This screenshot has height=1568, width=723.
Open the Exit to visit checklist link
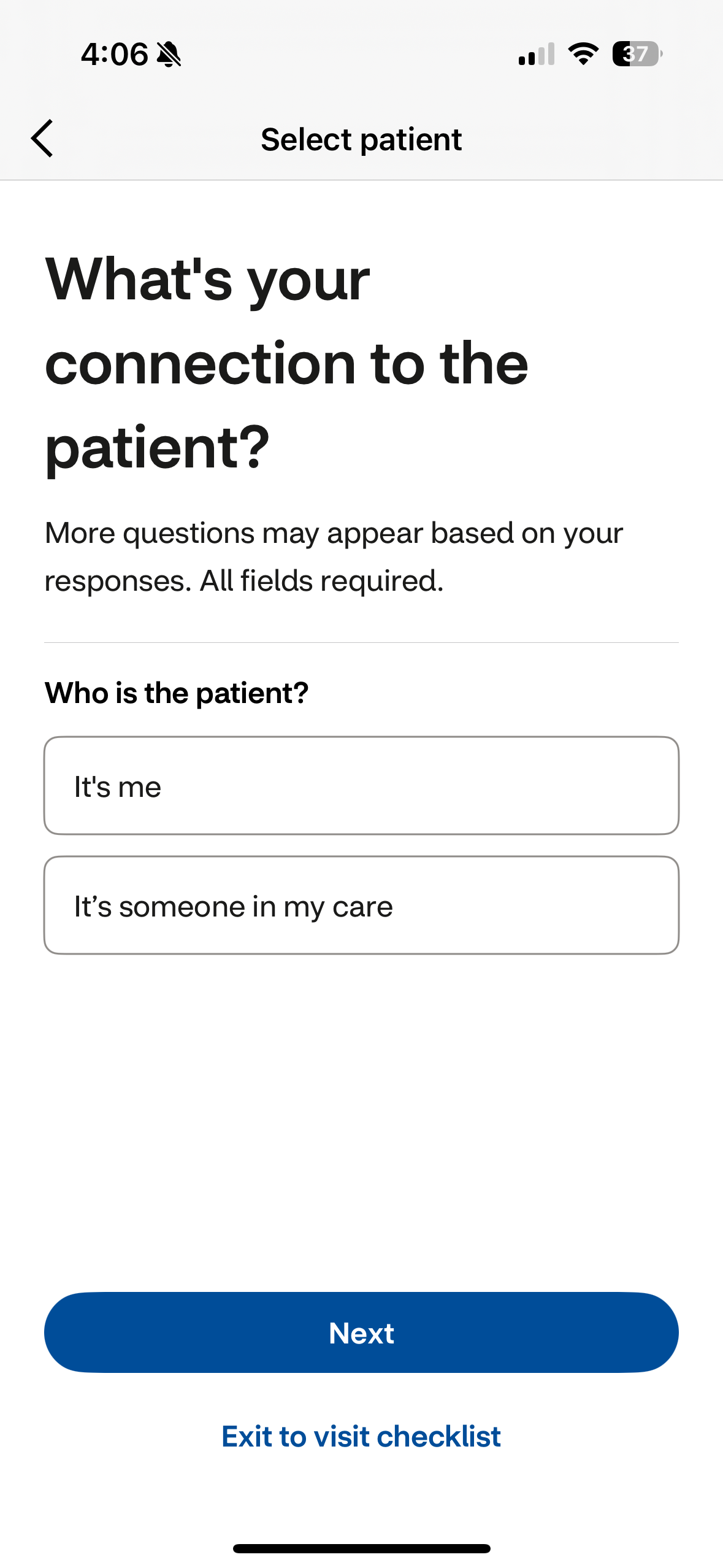[361, 1437]
